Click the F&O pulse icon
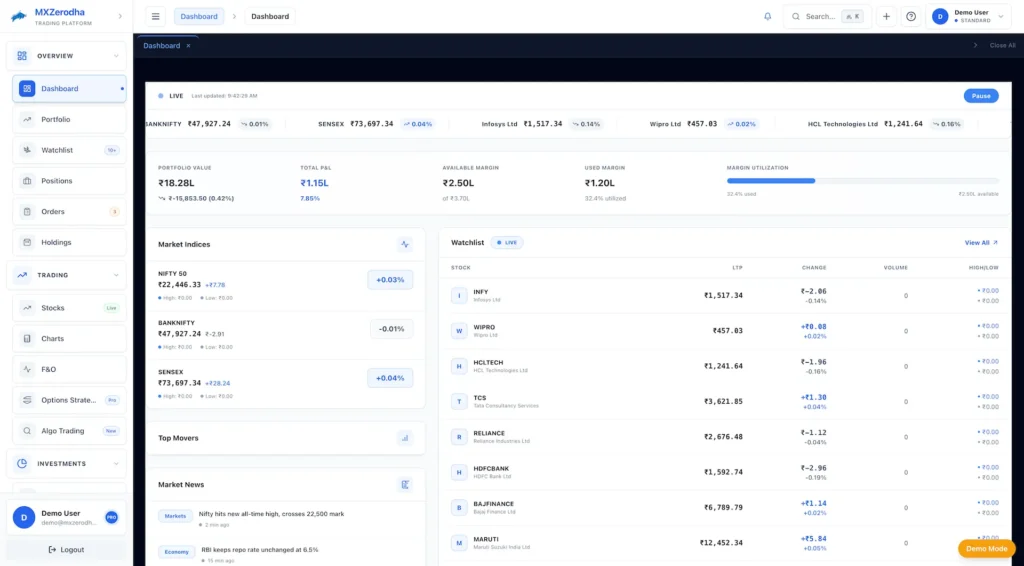1024x566 pixels. 27,369
